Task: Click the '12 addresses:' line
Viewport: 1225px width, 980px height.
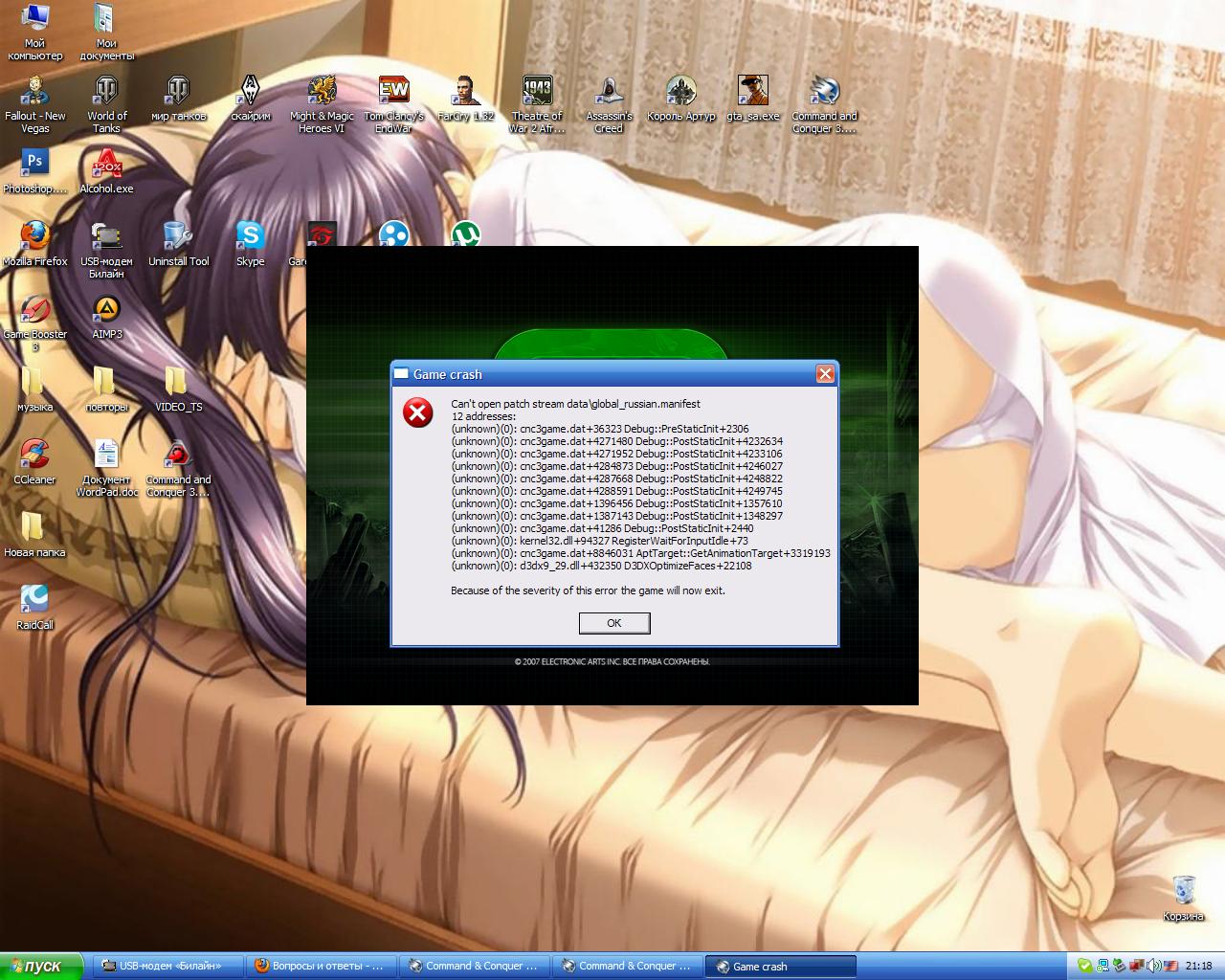Action: (x=483, y=416)
